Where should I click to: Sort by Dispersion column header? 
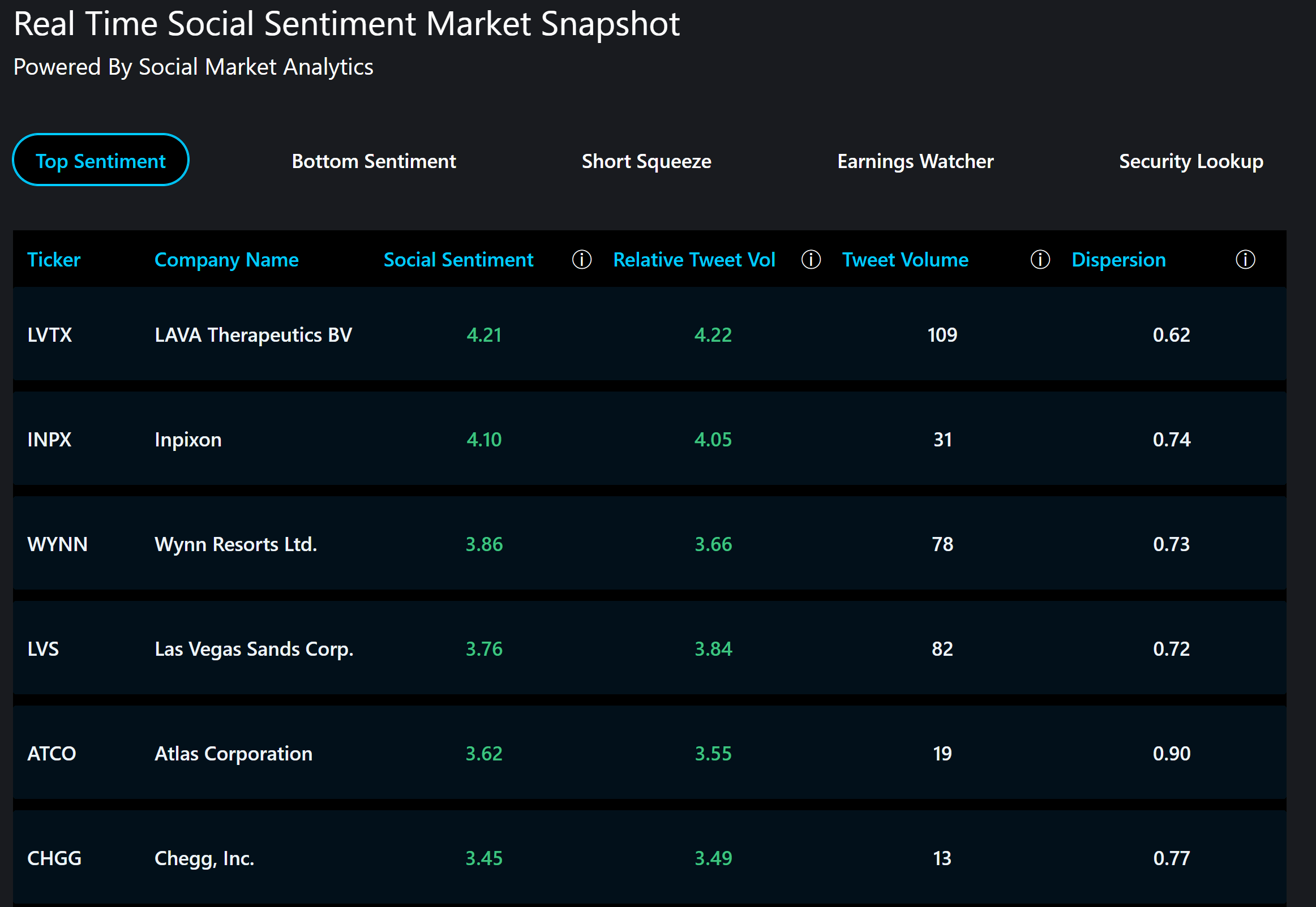click(x=1118, y=260)
